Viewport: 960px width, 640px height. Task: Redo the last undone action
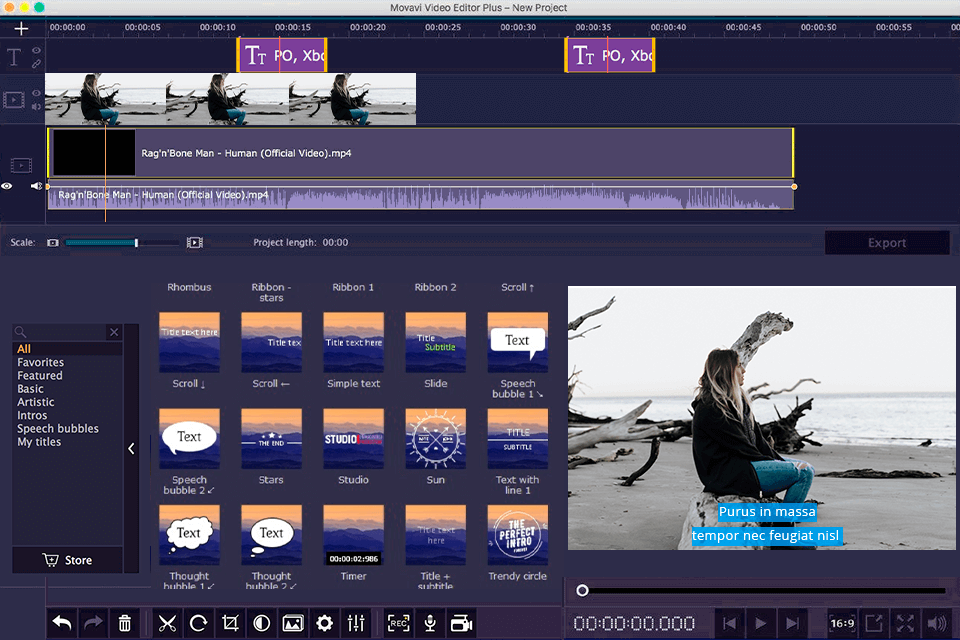[x=93, y=623]
